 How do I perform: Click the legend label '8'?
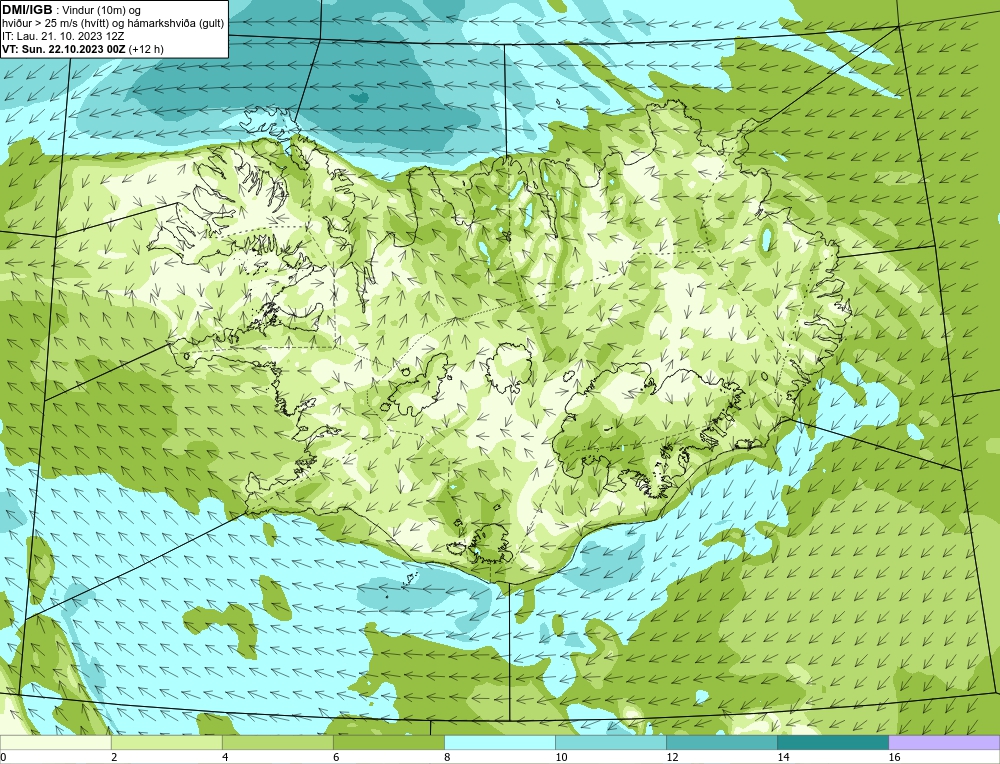[447, 757]
